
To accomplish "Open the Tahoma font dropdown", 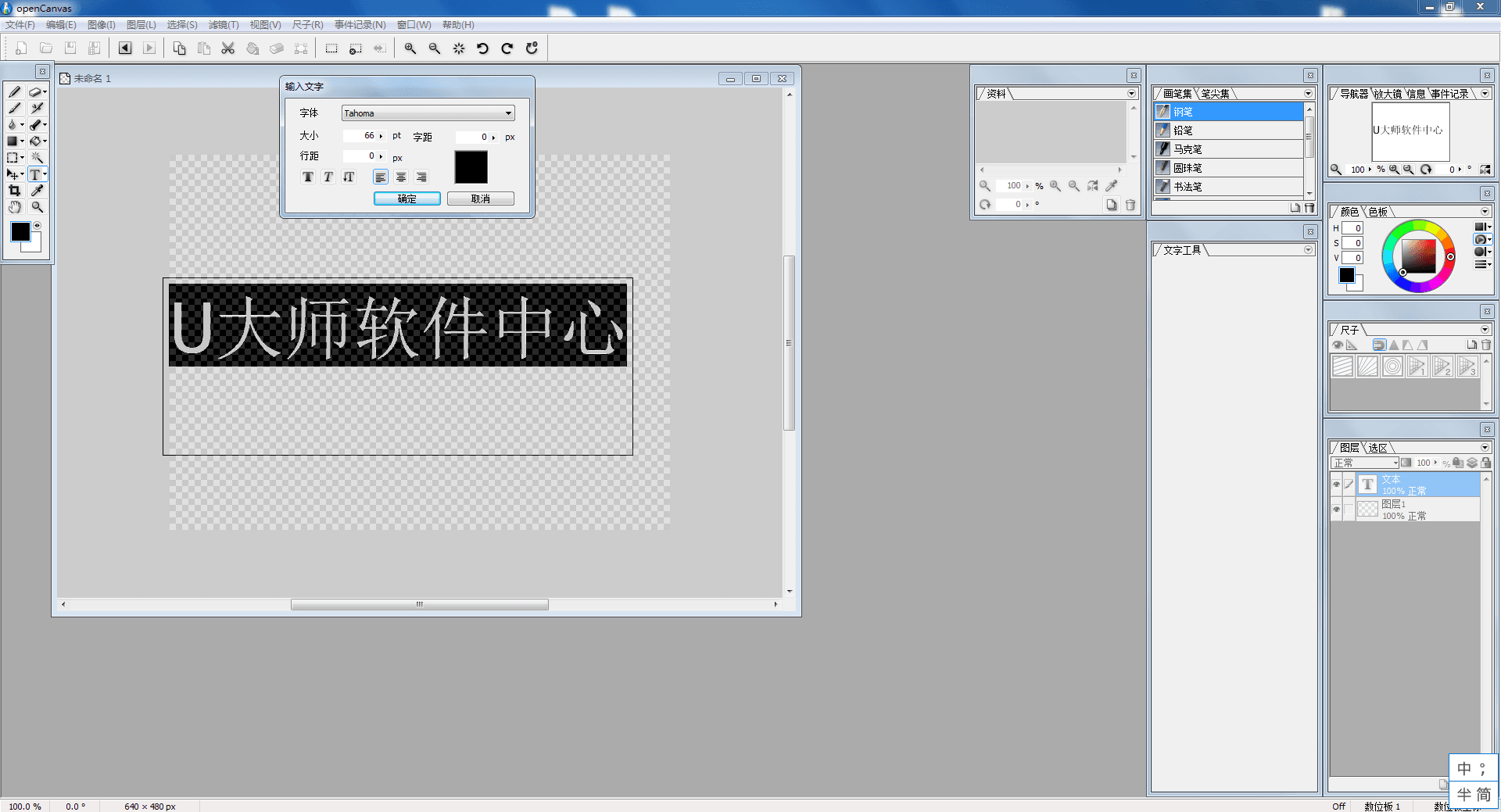I will [x=508, y=113].
